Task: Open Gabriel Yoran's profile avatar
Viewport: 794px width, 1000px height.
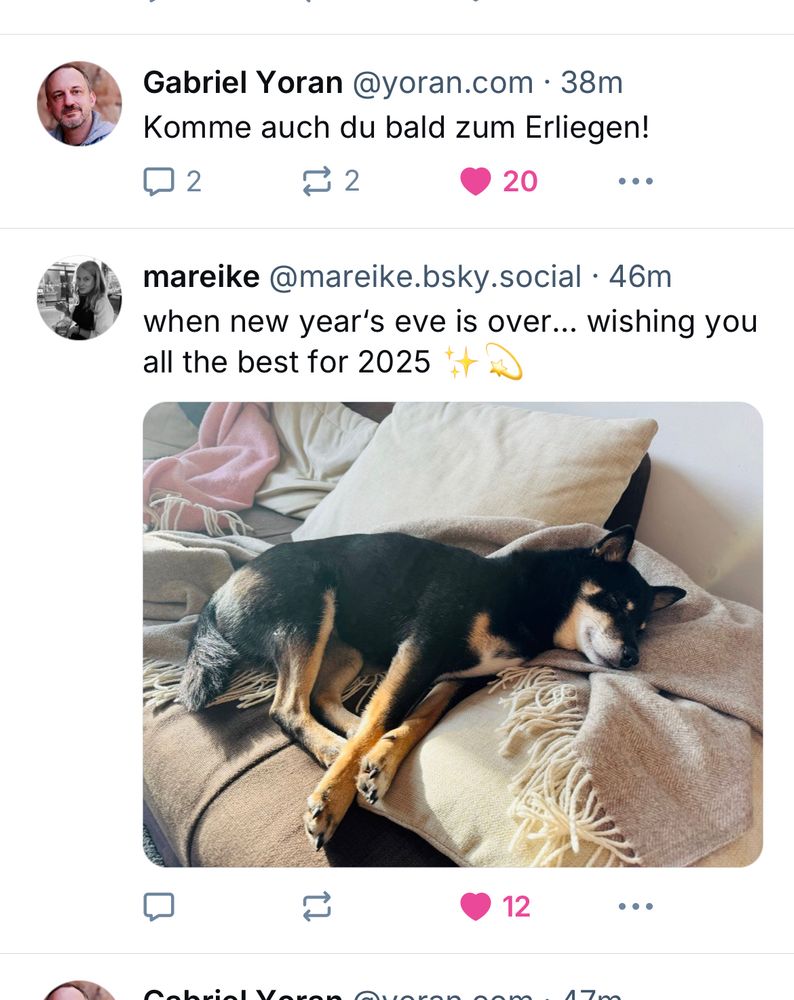Action: [79, 103]
